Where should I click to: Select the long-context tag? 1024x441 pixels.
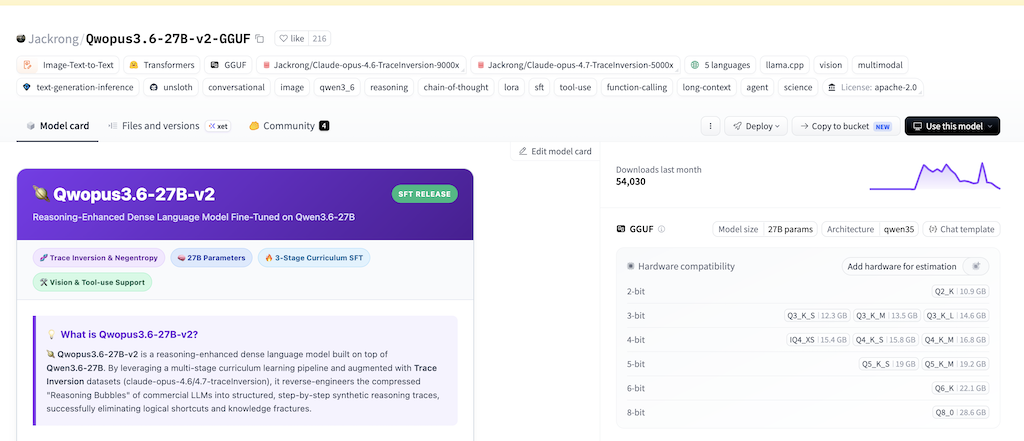click(707, 87)
